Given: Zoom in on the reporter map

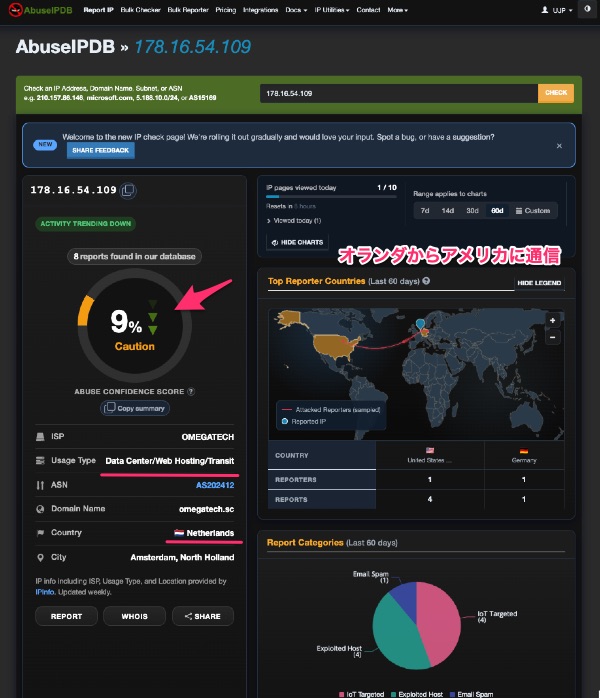Looking at the screenshot, I should [x=552, y=320].
